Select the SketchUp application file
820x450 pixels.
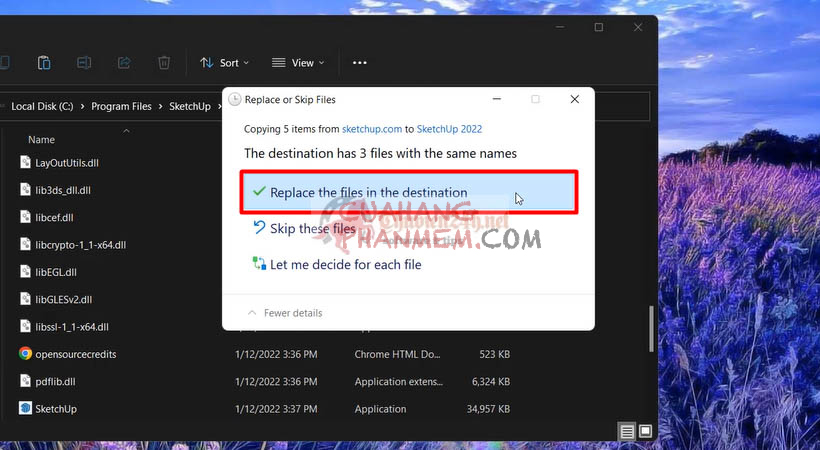[55, 409]
